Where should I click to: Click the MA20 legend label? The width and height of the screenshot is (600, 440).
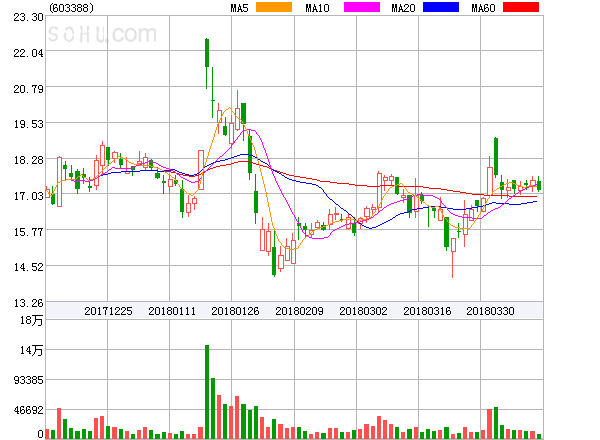(403, 8)
